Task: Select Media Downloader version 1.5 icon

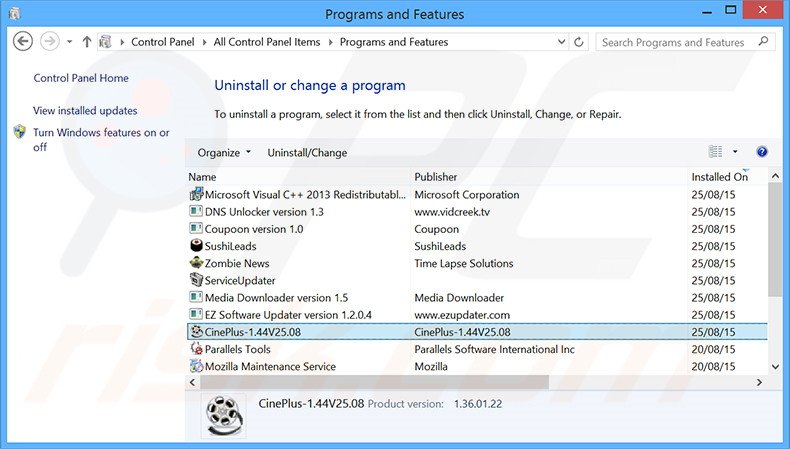Action: [x=196, y=297]
